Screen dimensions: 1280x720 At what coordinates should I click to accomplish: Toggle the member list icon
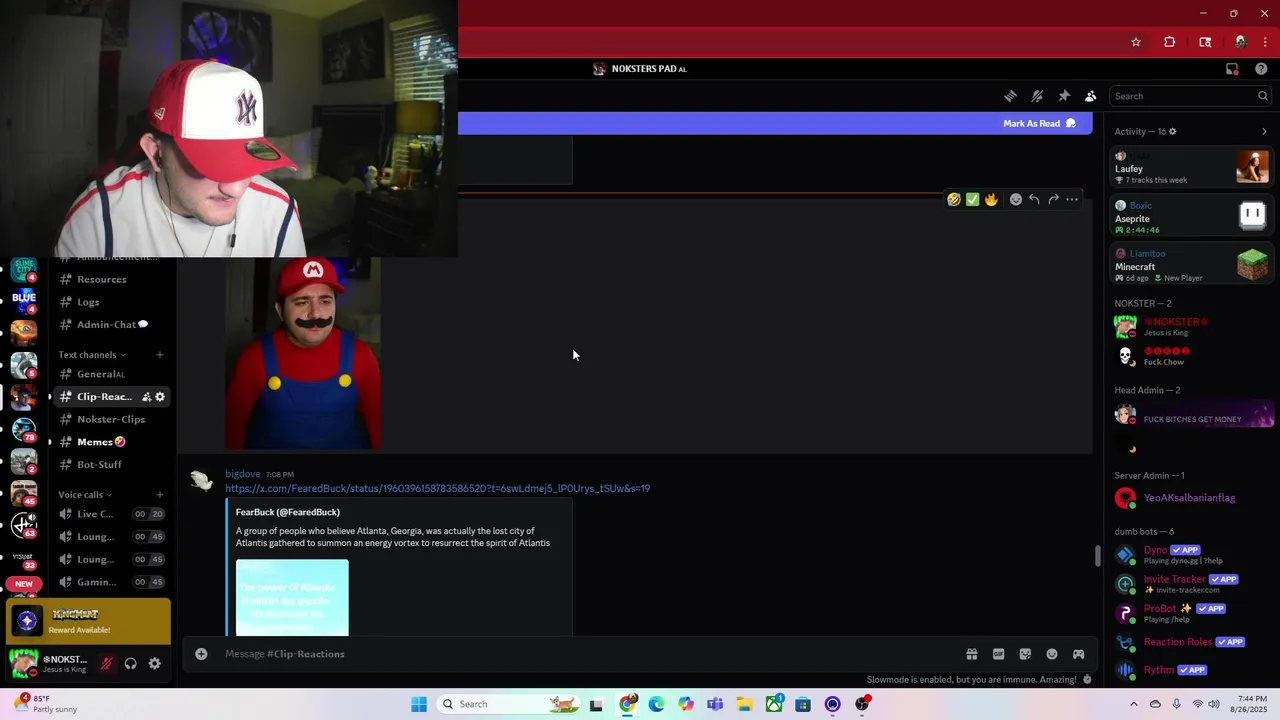(1090, 96)
